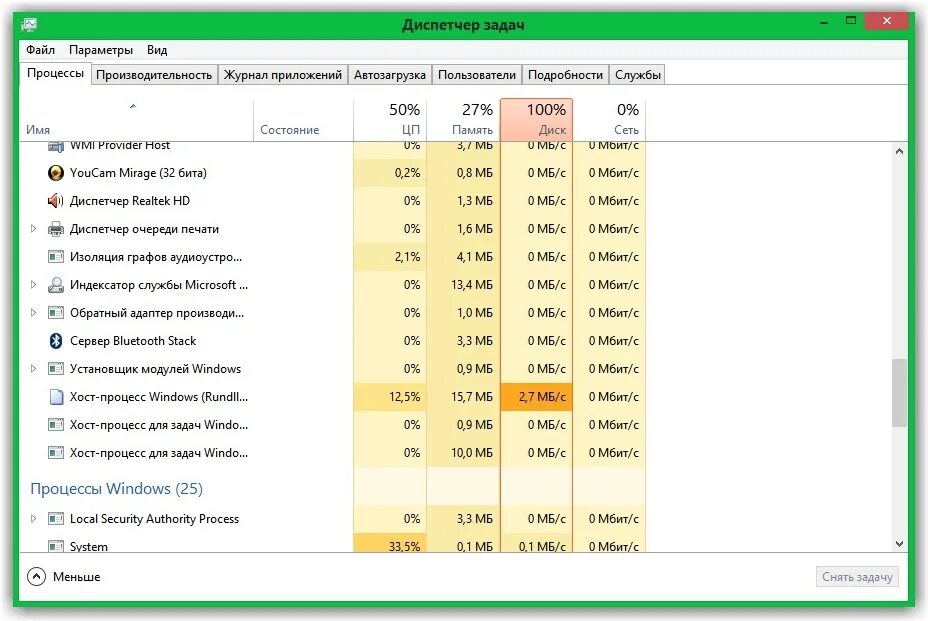Switch to the Журнал приложений tab
Viewport: 928px width, 621px height.
pos(282,75)
